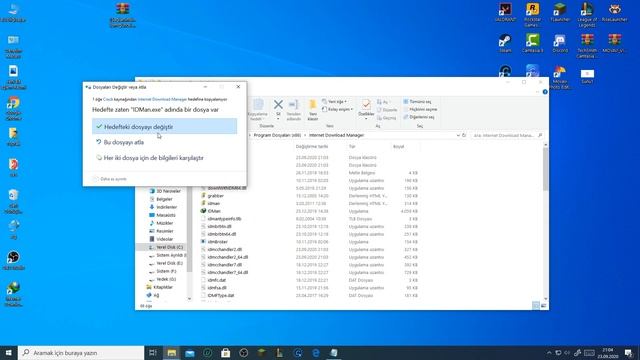The height and width of the screenshot is (360, 640).
Task: Open Steam desktop shortcut
Action: tap(505, 44)
